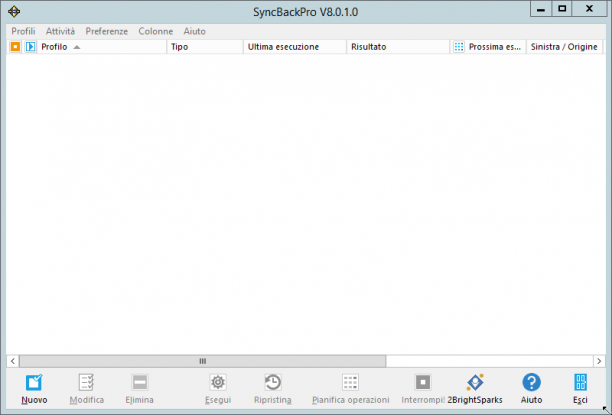Open Aiuto help question mark icon

pos(532,382)
